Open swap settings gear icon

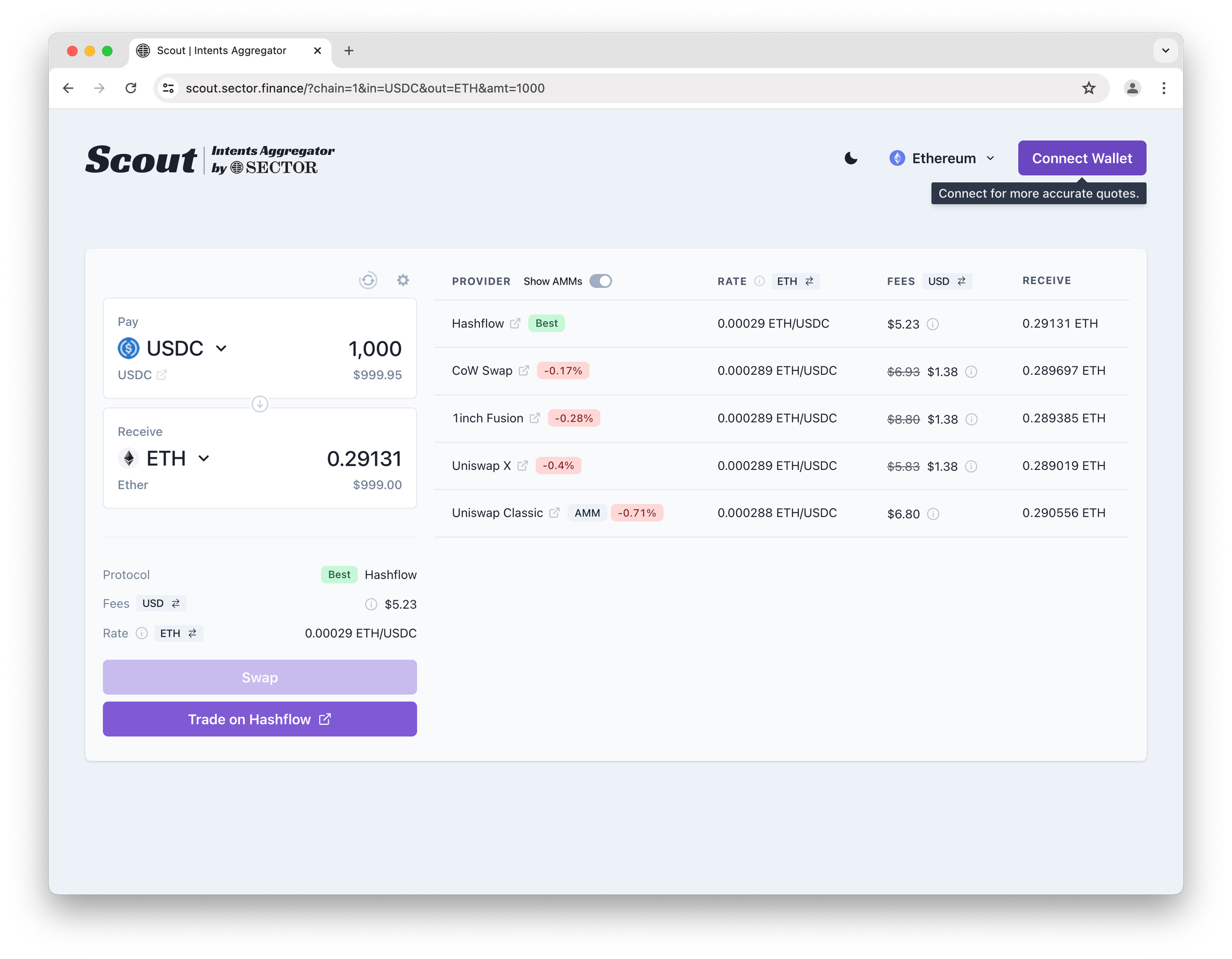click(403, 280)
